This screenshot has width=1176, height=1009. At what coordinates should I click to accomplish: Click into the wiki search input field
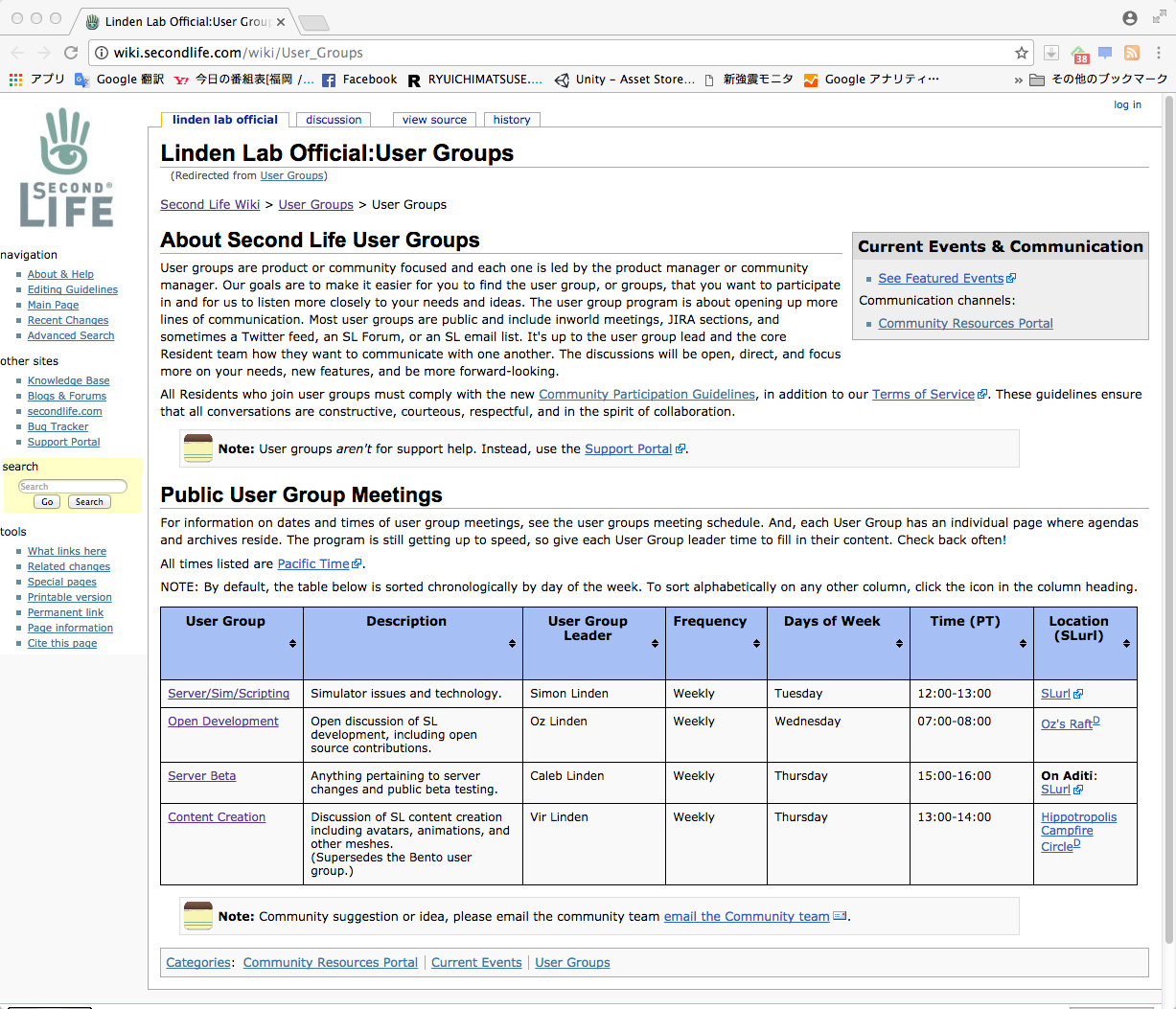click(73, 487)
